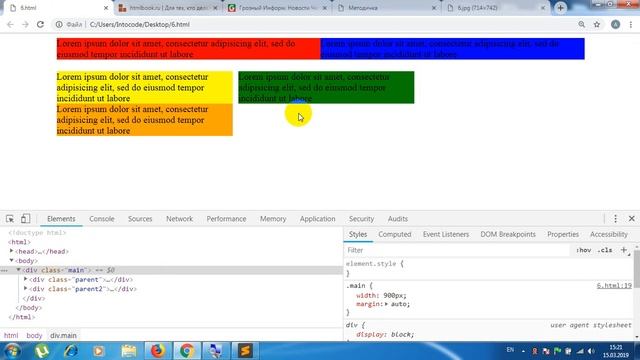Switch to the Методичка browser tab
This screenshot has width=640, height=360.
(386, 8)
